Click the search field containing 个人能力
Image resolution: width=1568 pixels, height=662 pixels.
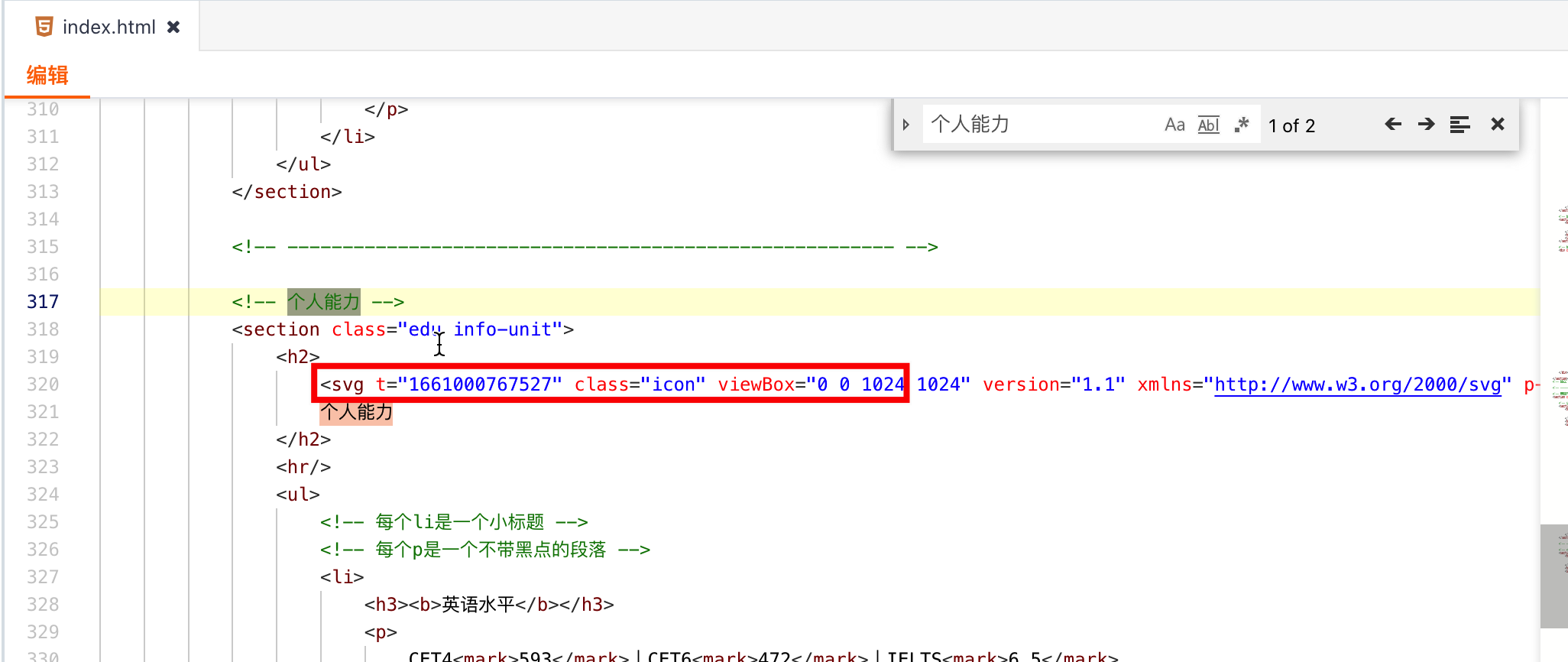point(1039,125)
